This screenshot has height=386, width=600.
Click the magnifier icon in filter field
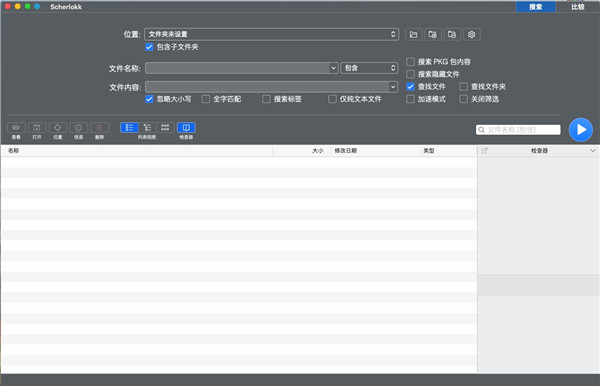[482, 130]
